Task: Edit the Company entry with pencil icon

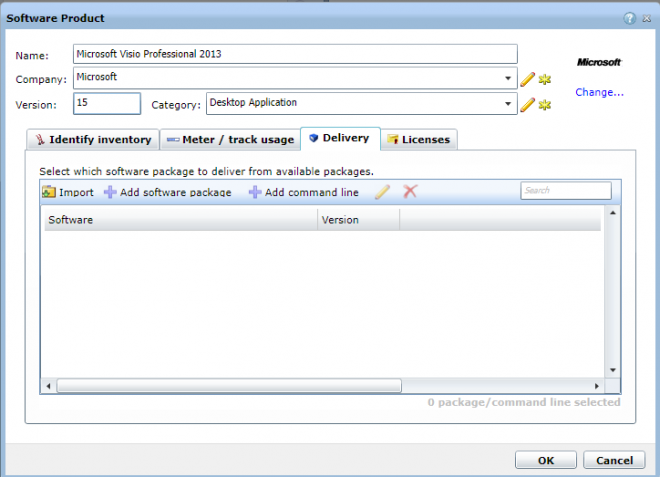Action: click(x=527, y=79)
